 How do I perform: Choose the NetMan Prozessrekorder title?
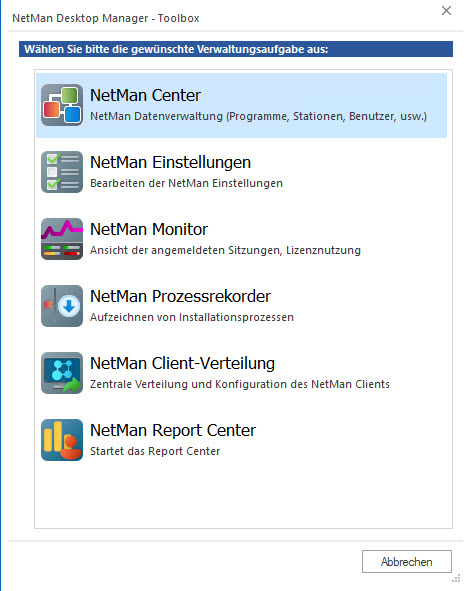180,296
